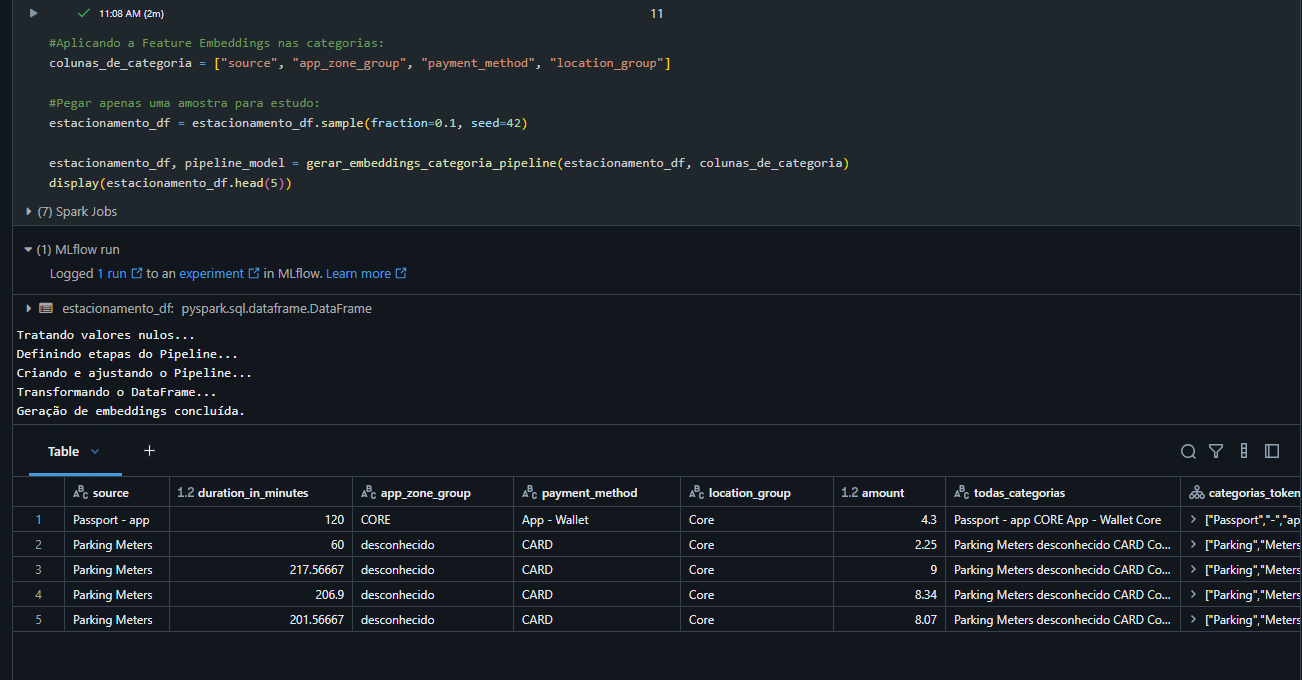
Task: Sort by the amount column header
Action: (883, 493)
